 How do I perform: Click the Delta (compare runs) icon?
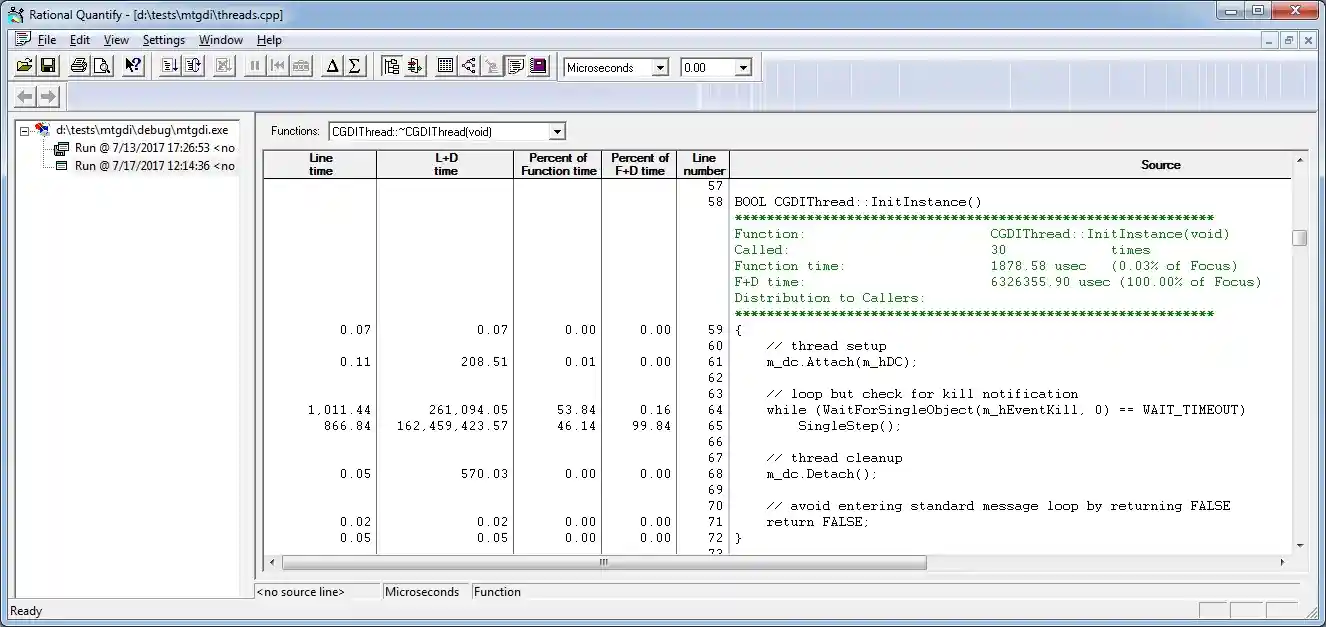pos(332,67)
